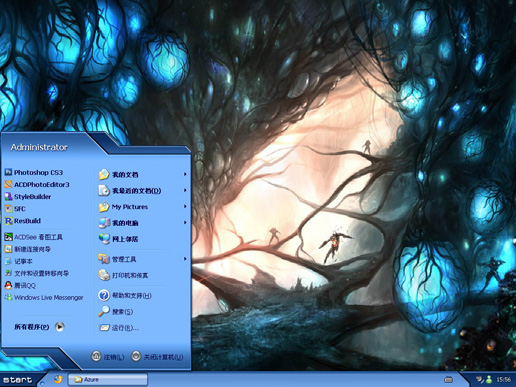Click the 新建连接向导 icon

click(8, 249)
